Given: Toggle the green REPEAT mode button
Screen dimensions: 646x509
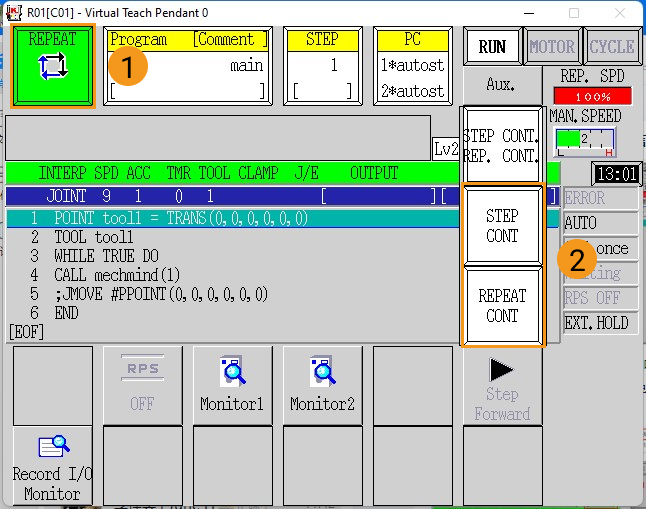Looking at the screenshot, I should pyautogui.click(x=53, y=66).
